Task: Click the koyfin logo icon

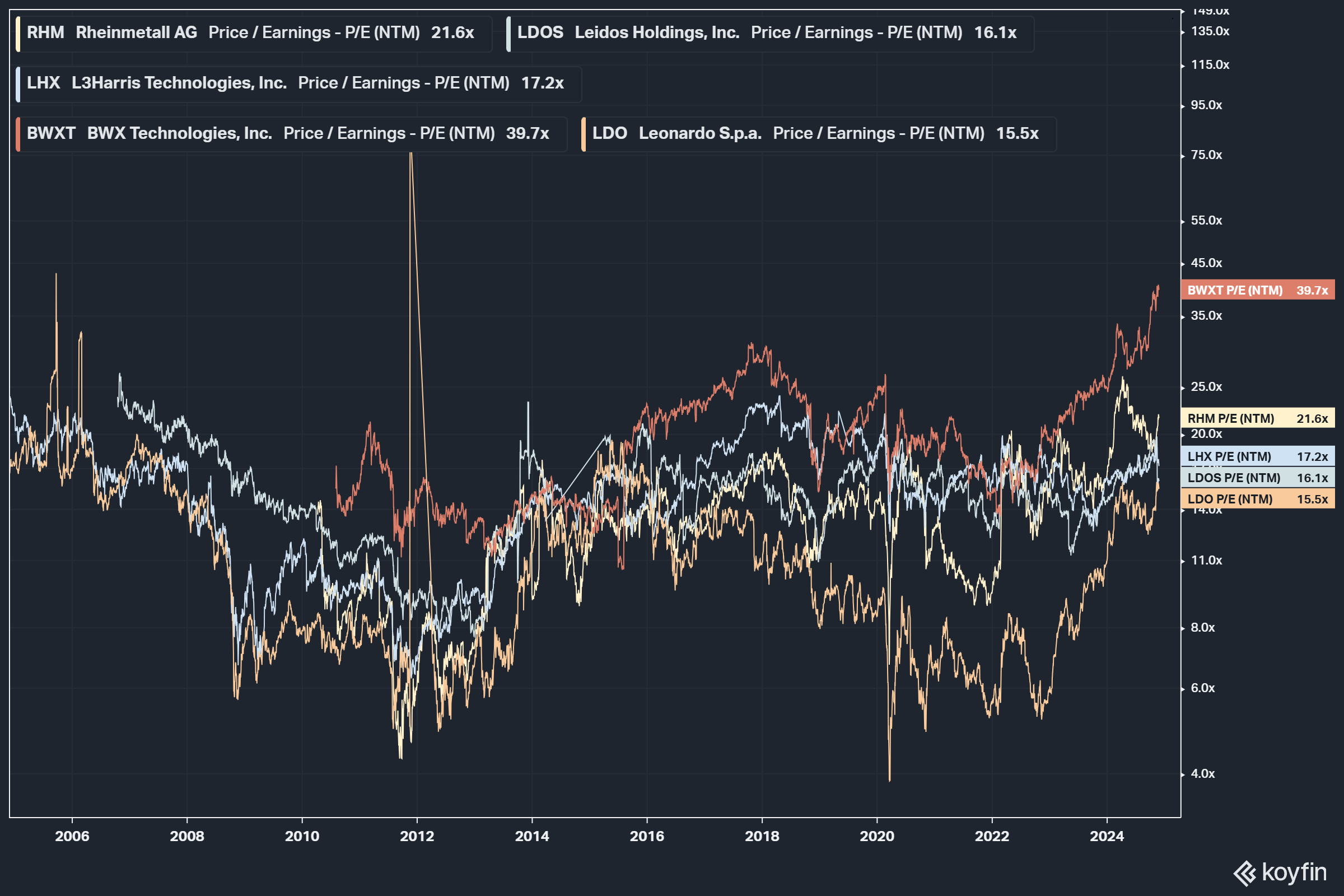Action: click(1245, 874)
